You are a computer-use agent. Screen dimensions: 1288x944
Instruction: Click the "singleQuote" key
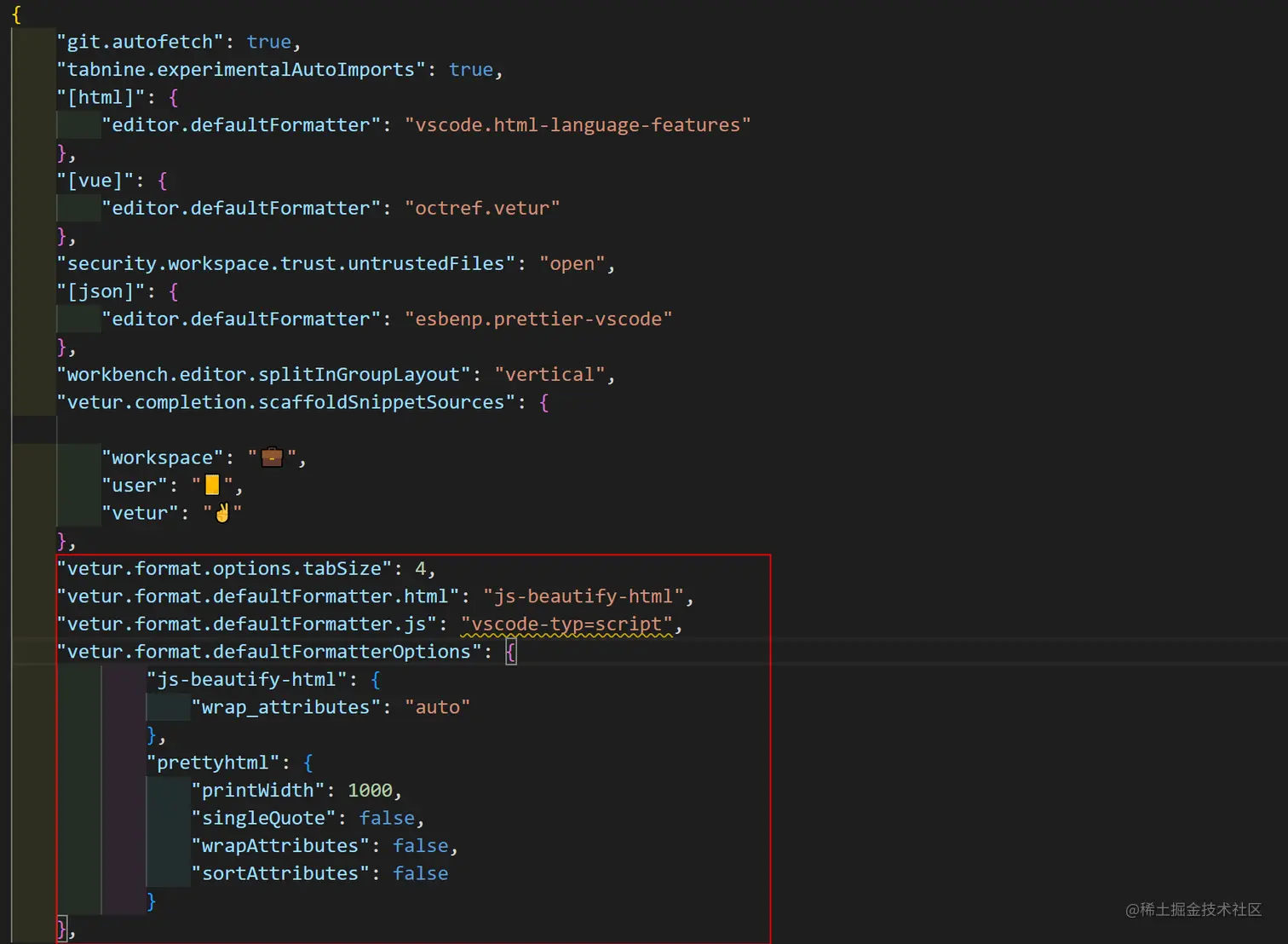tap(263, 818)
